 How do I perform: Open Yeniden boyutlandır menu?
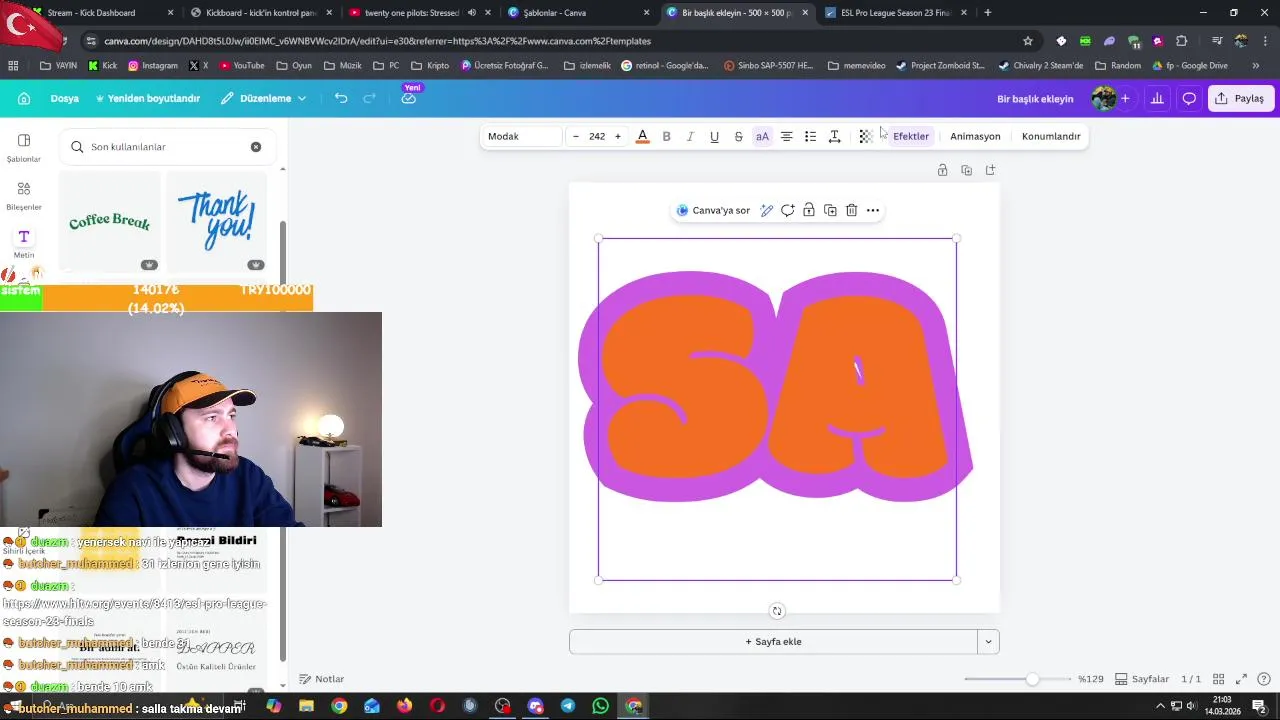[x=148, y=98]
